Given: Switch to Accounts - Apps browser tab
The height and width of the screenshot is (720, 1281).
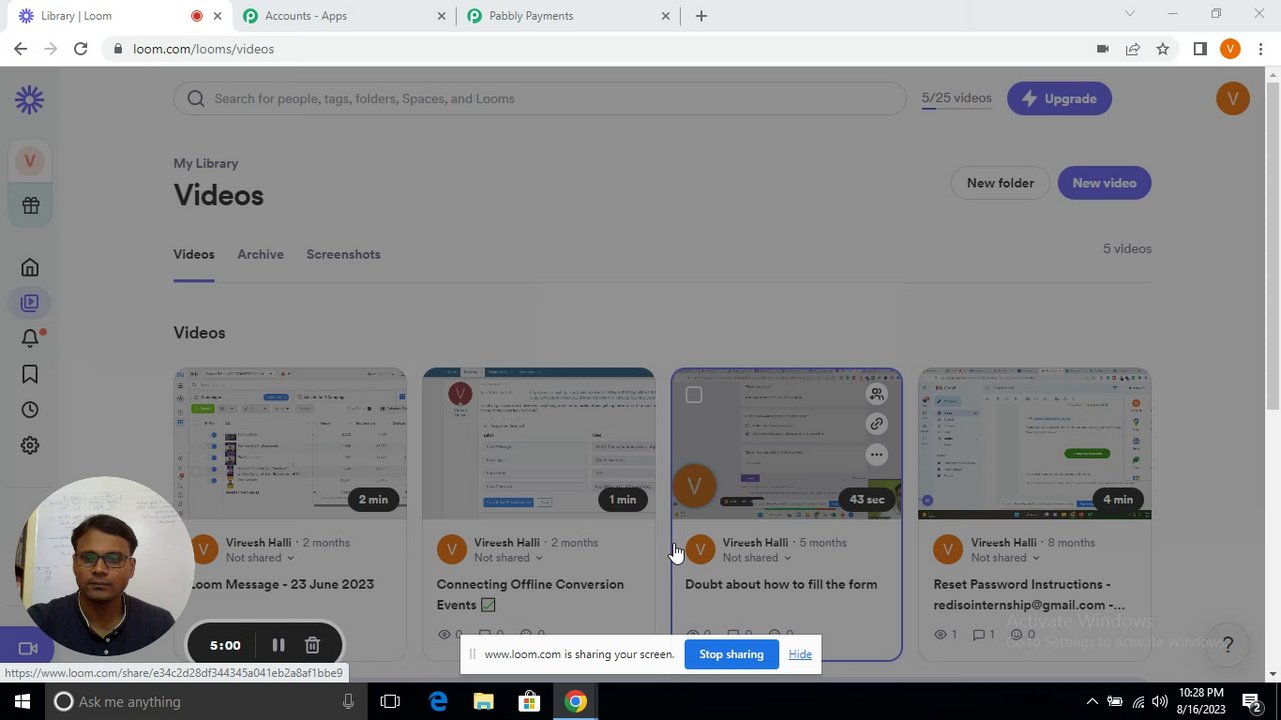Looking at the screenshot, I should pyautogui.click(x=345, y=16).
